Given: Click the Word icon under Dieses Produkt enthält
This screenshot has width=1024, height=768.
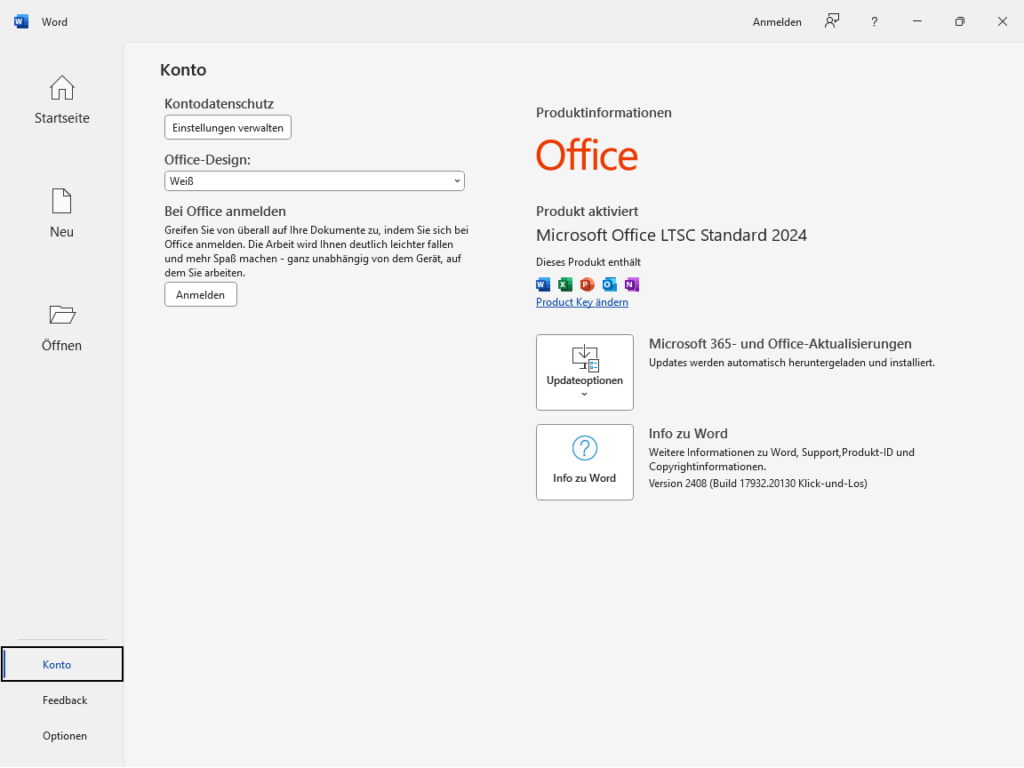Looking at the screenshot, I should (543, 284).
